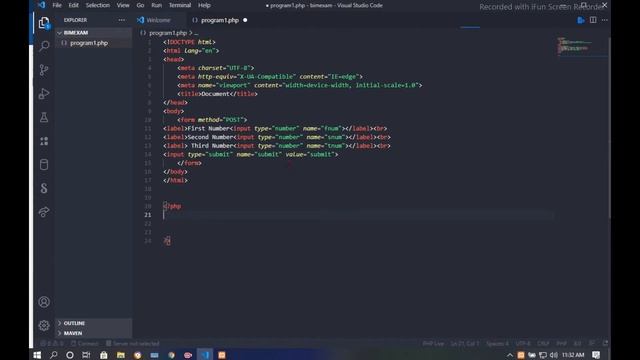Select program1.php in Explorer tree

pos(93,43)
